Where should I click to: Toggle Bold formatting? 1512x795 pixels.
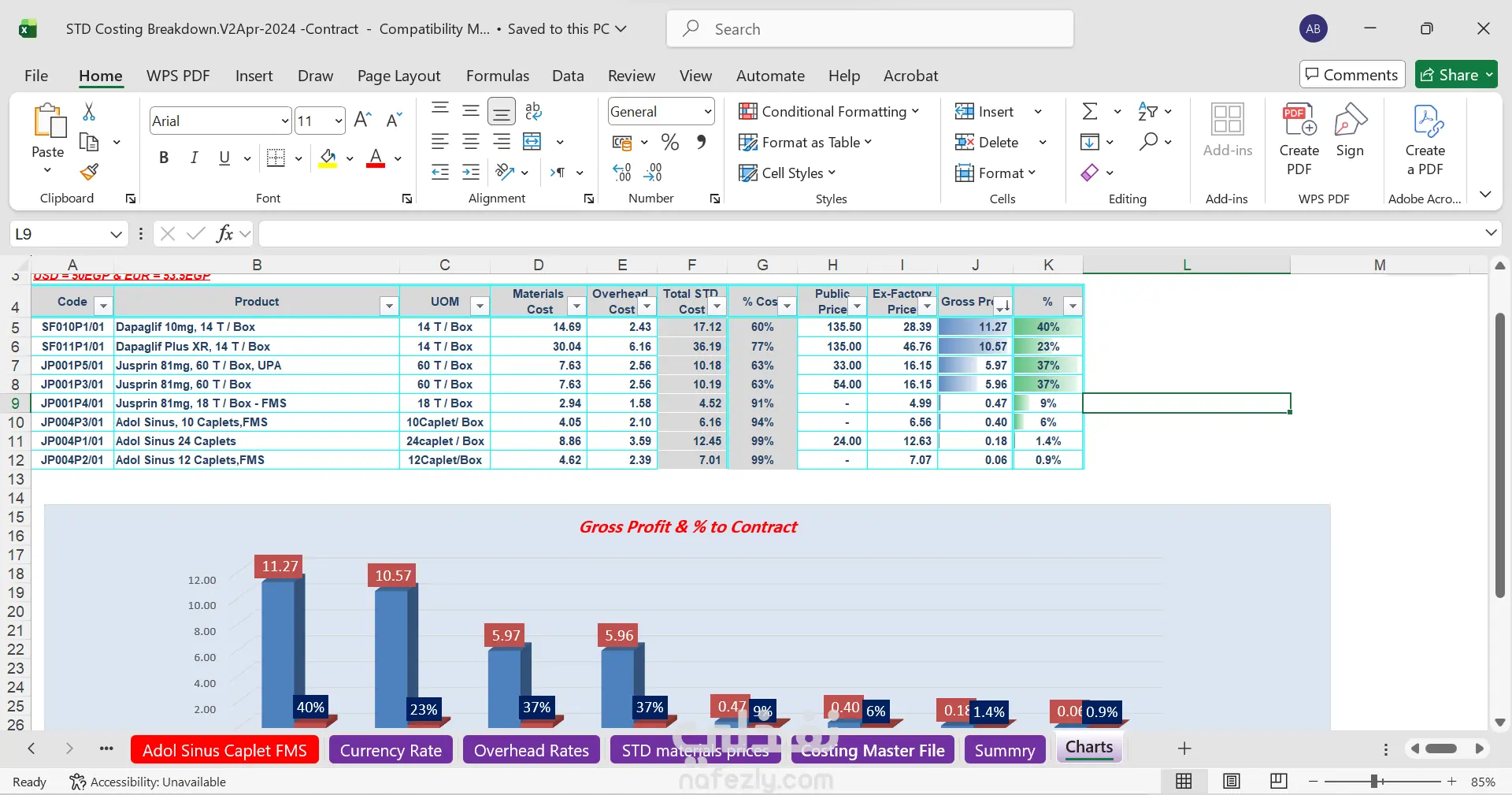pos(164,158)
